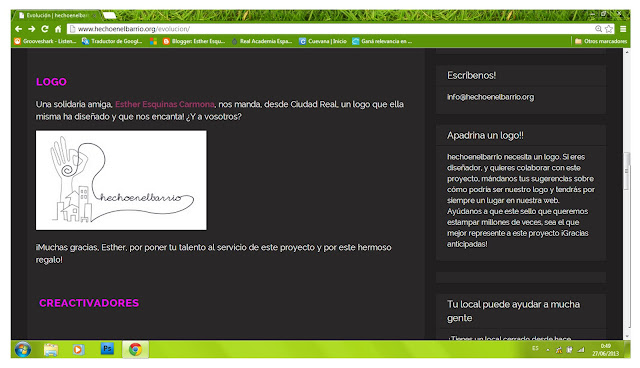This screenshot has height=368, width=640.
Task: Show hidden system tray icons
Action: pyautogui.click(x=548, y=350)
